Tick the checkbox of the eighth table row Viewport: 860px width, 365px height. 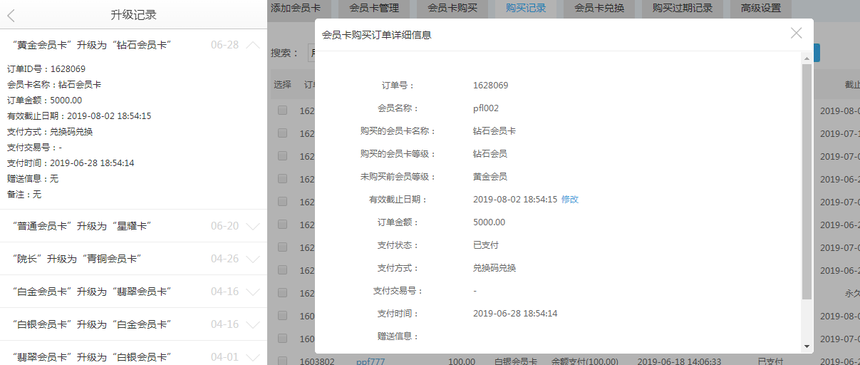pos(282,269)
